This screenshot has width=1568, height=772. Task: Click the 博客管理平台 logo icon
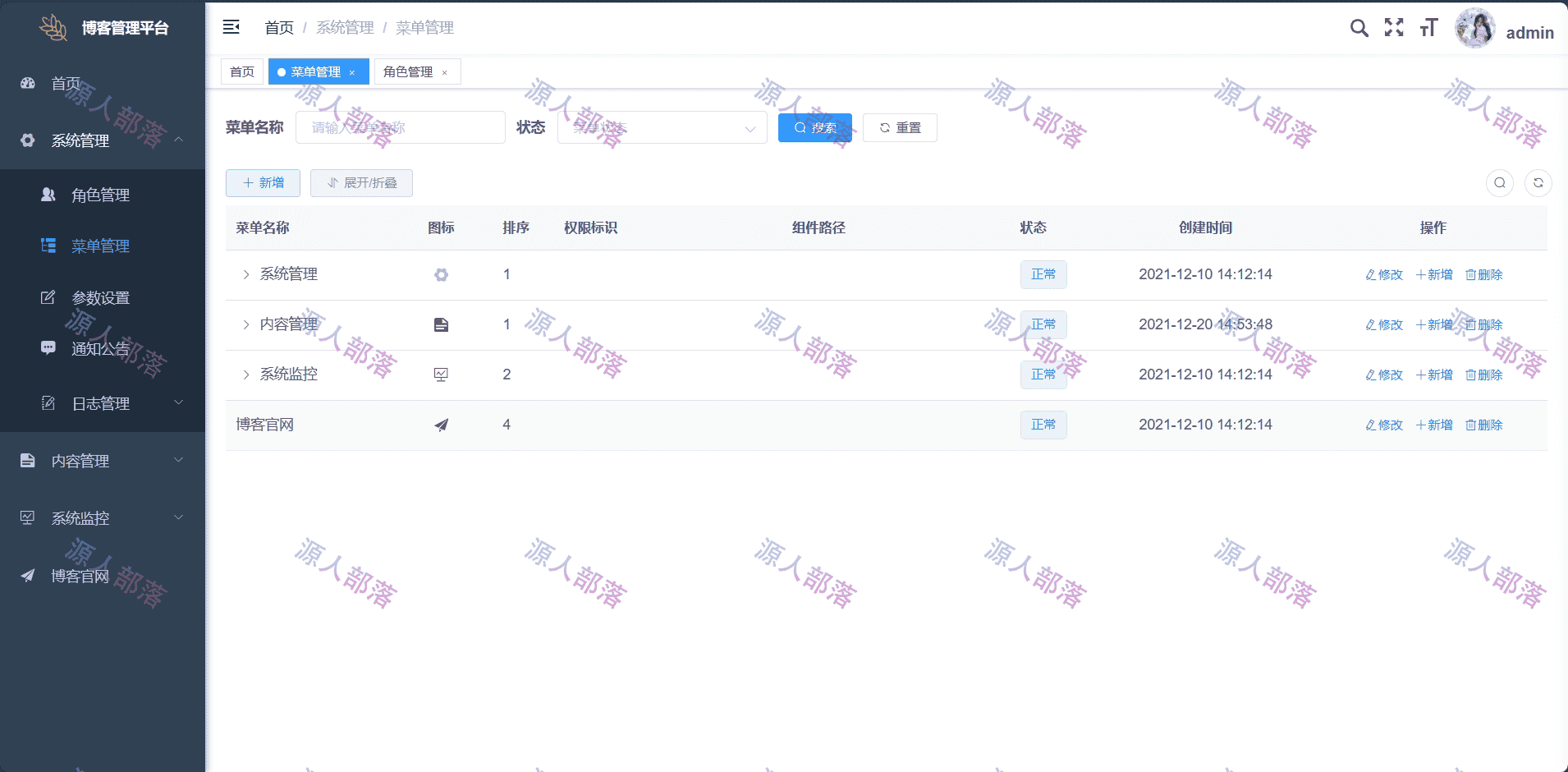pos(54,27)
